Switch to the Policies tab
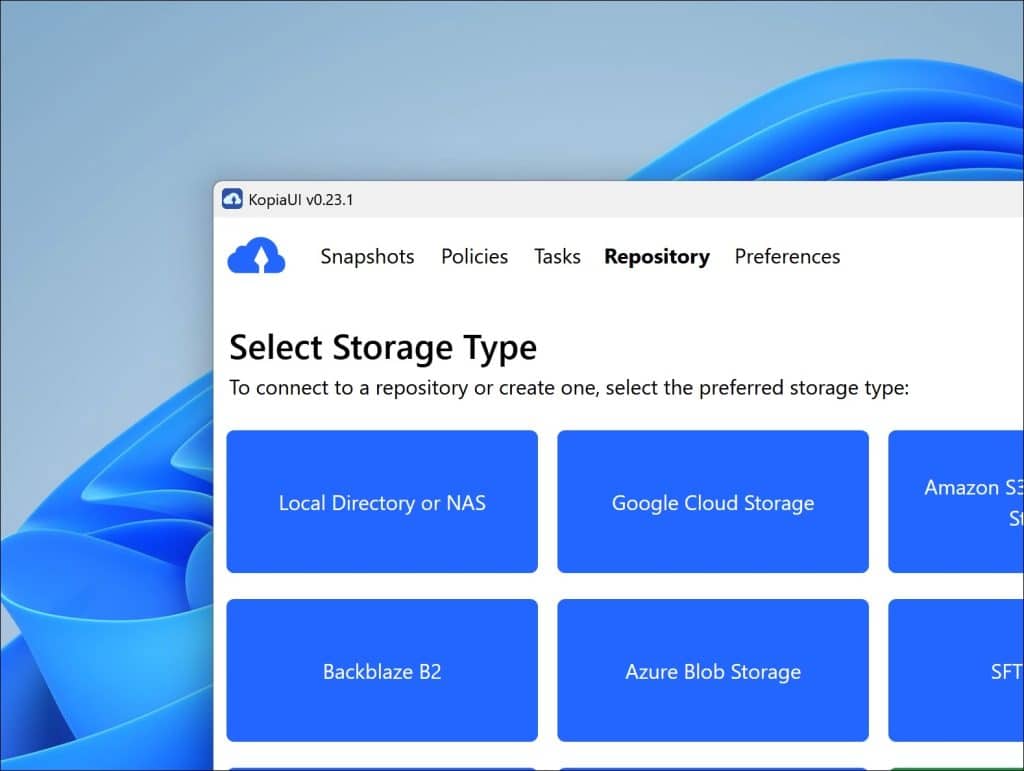Image resolution: width=1024 pixels, height=771 pixels. click(474, 257)
